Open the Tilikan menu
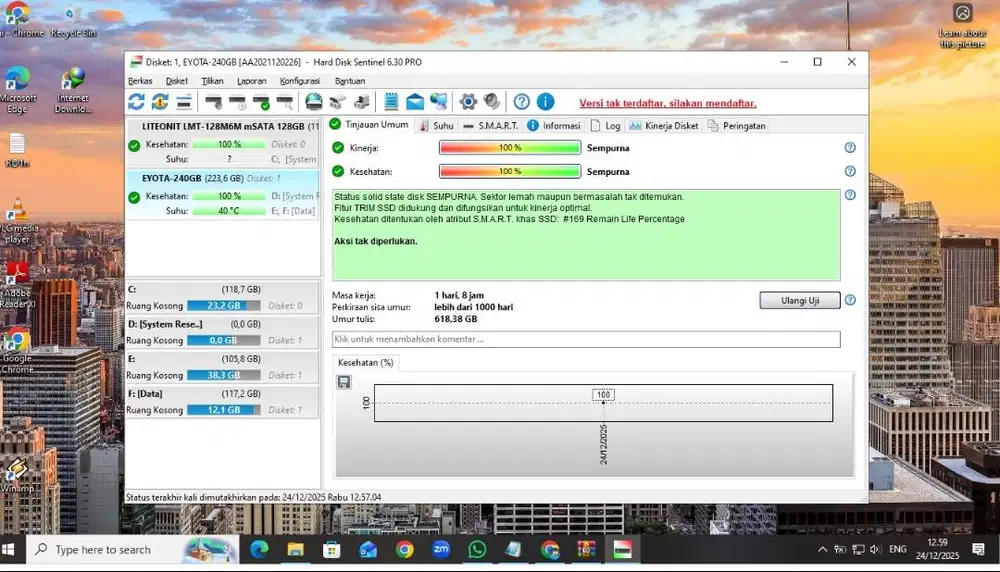This screenshot has height=572, width=1000. pos(212,81)
